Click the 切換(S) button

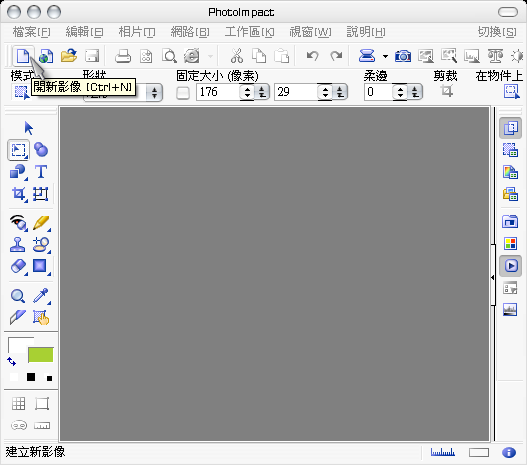tap(497, 32)
